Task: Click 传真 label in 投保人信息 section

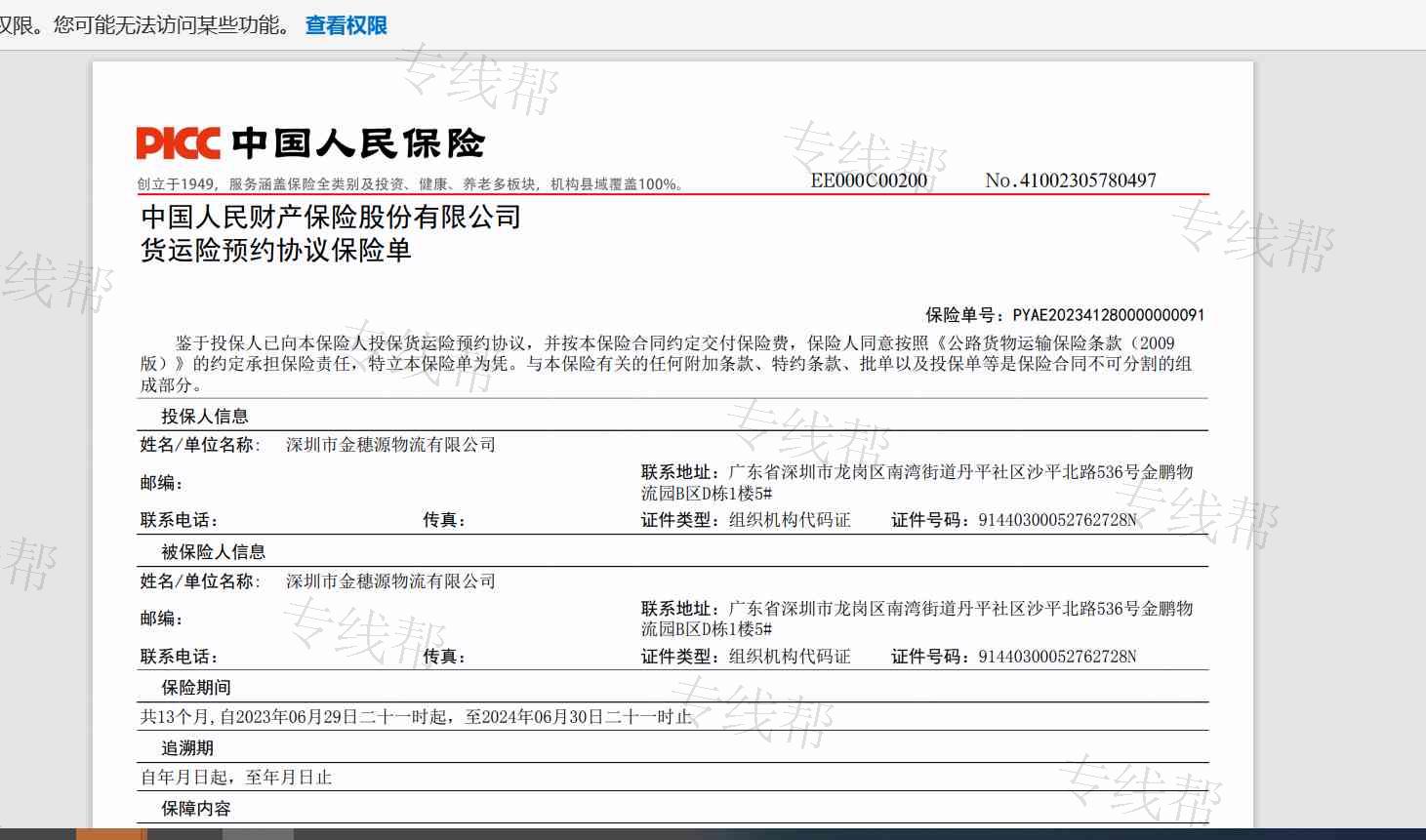Action: click(444, 520)
